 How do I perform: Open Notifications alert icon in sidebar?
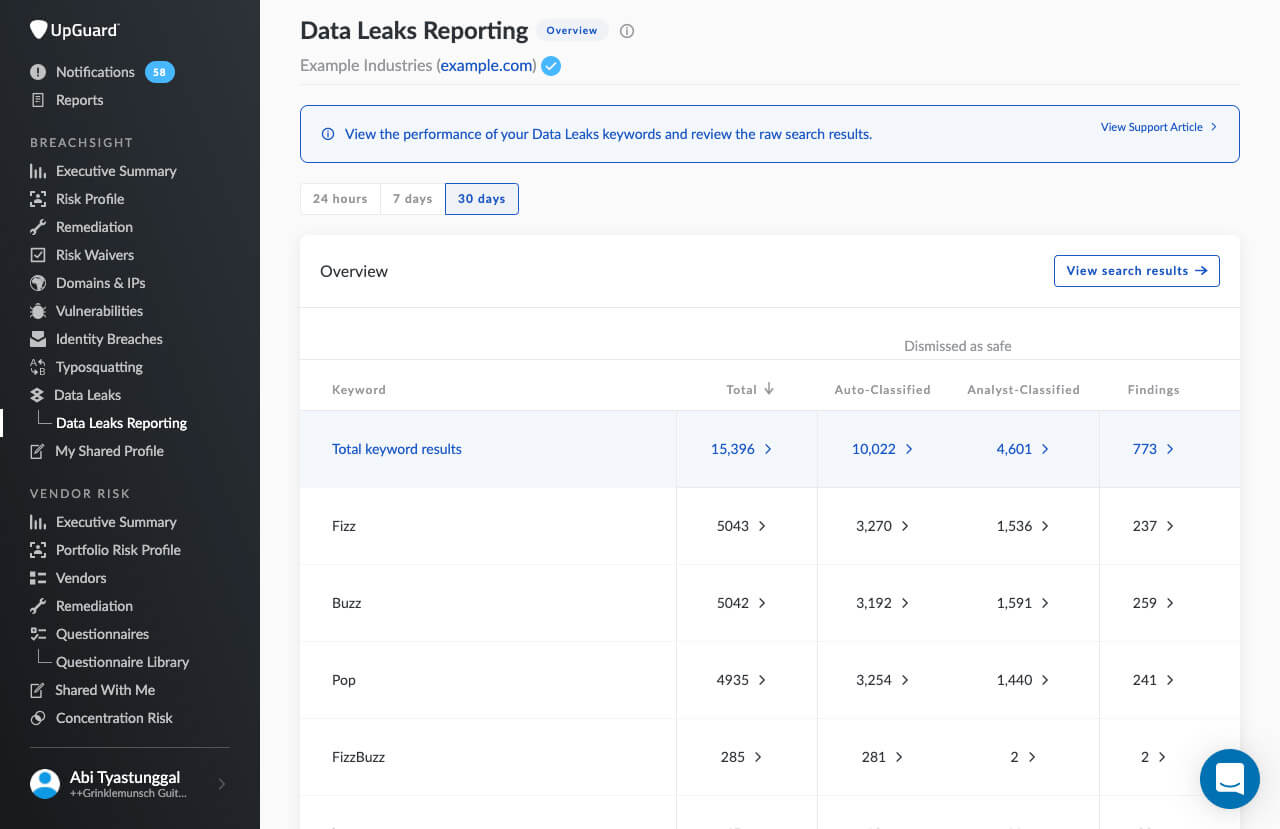(38, 72)
